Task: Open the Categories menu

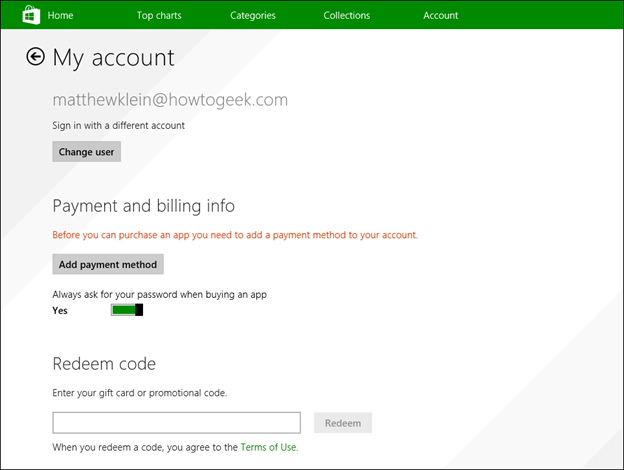Action: point(253,16)
